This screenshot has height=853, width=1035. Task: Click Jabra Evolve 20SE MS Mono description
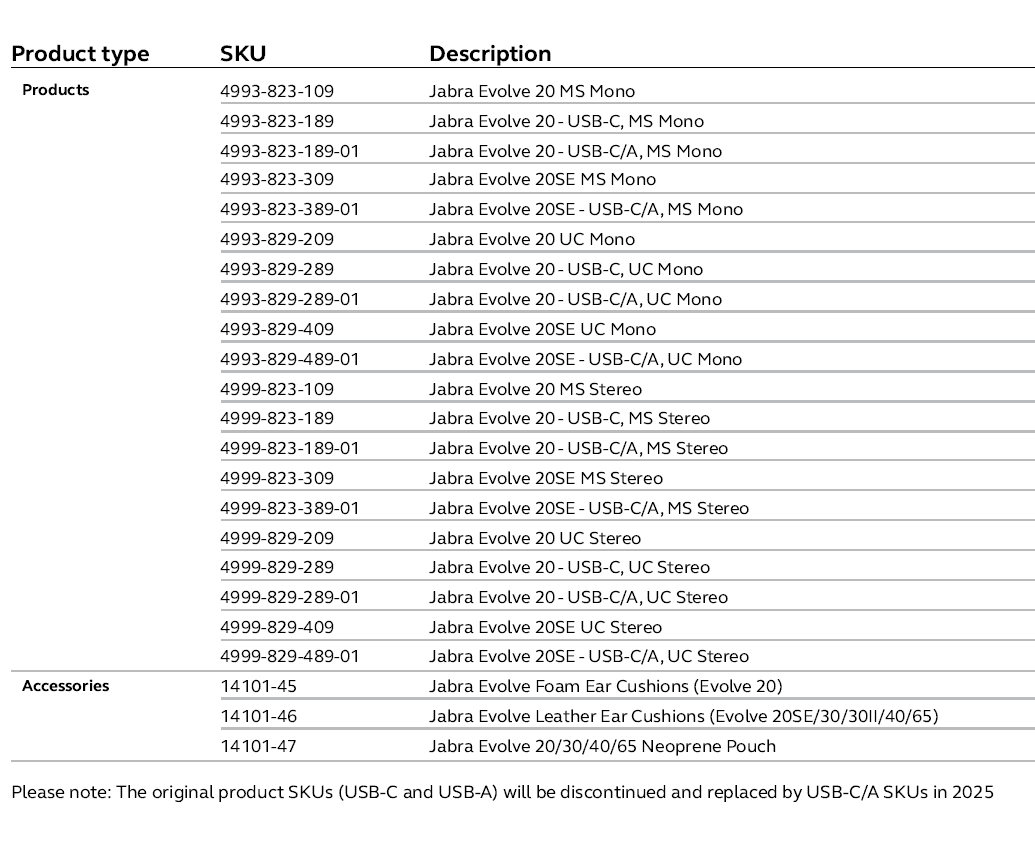[543, 180]
